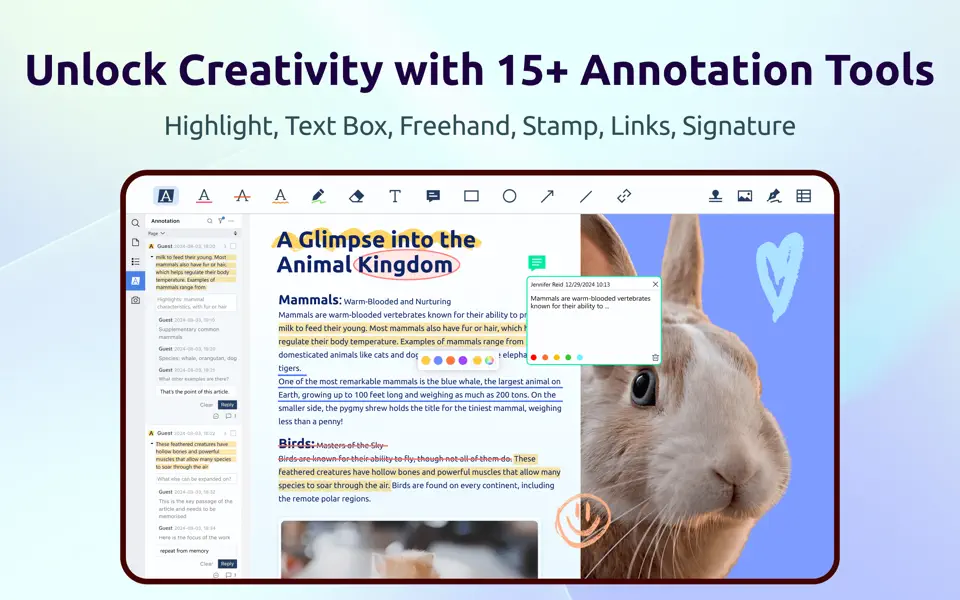
Task: Toggle expand-all arrows beside Page dropdown
Action: [236, 233]
